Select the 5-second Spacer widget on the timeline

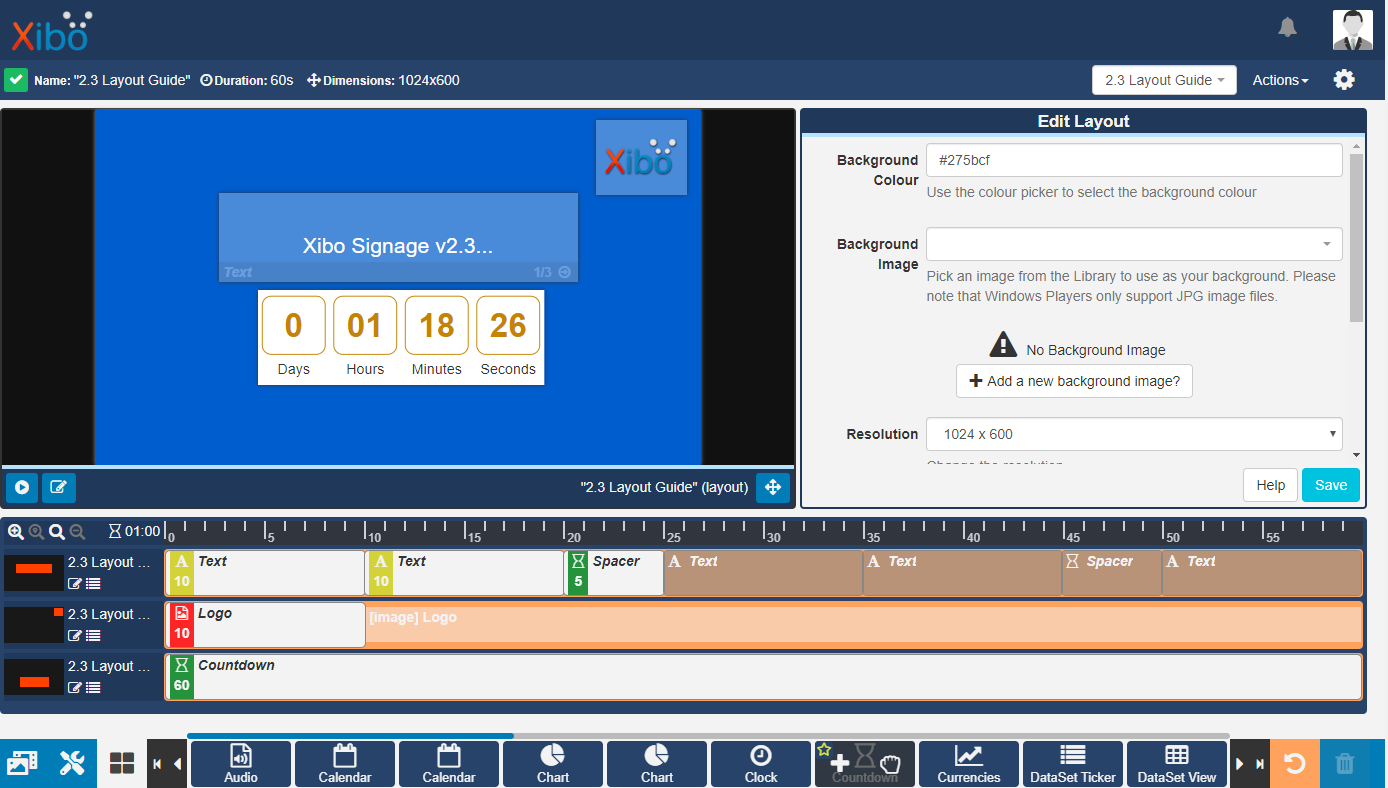614,573
